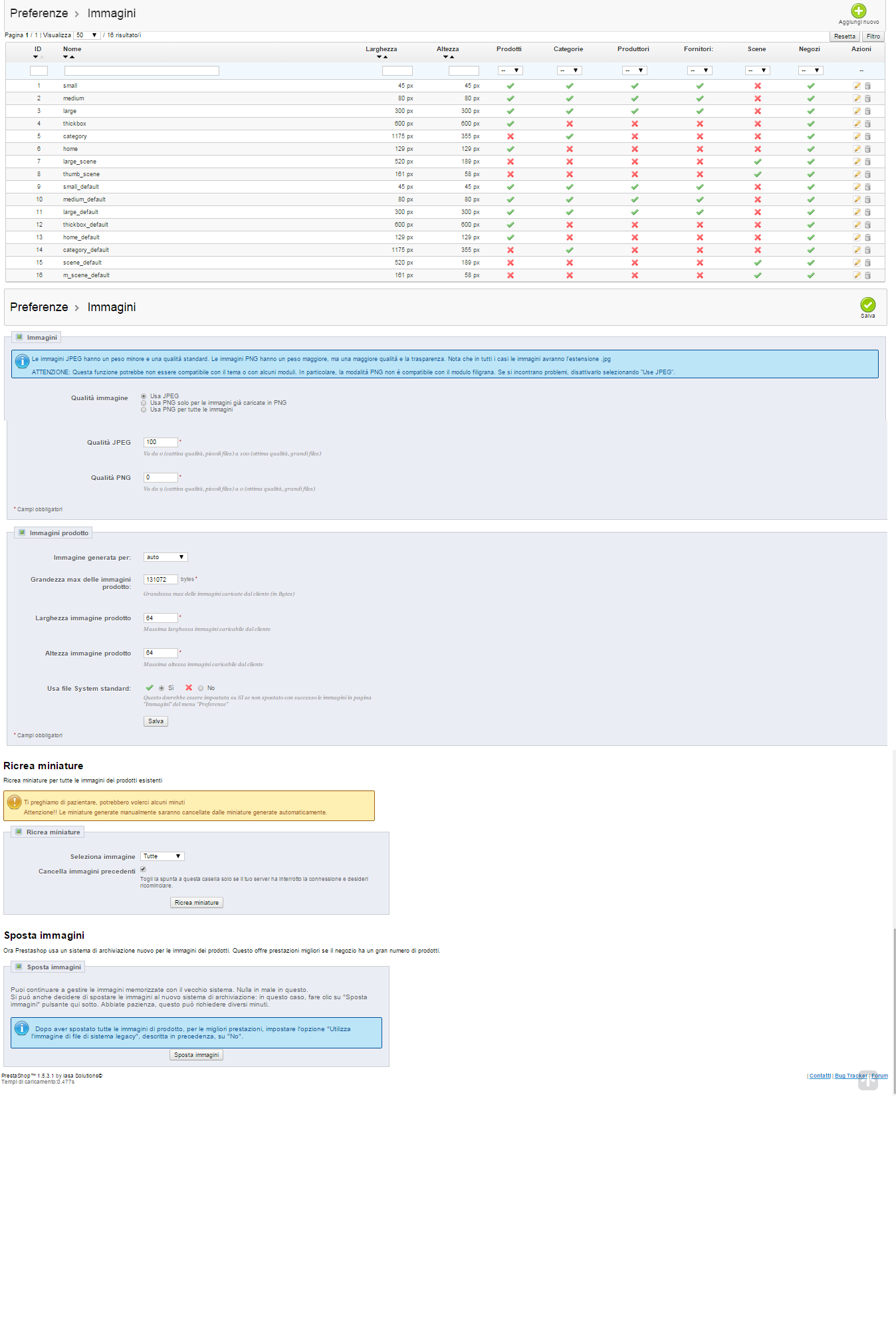The image size is (896, 1327).
Task: Sort the Larghezza column ascending
Action: [386, 57]
